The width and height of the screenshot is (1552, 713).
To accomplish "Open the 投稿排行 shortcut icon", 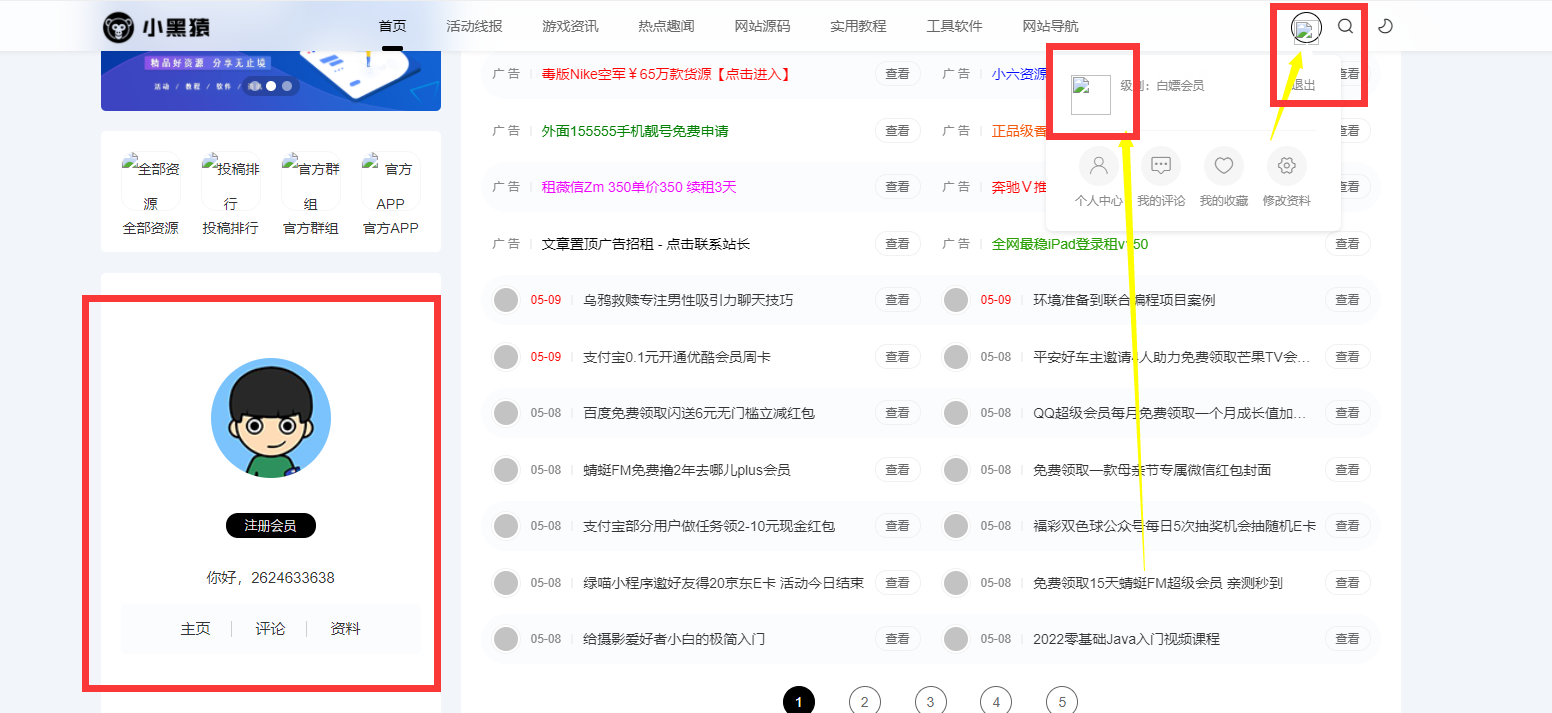I will 231,181.
